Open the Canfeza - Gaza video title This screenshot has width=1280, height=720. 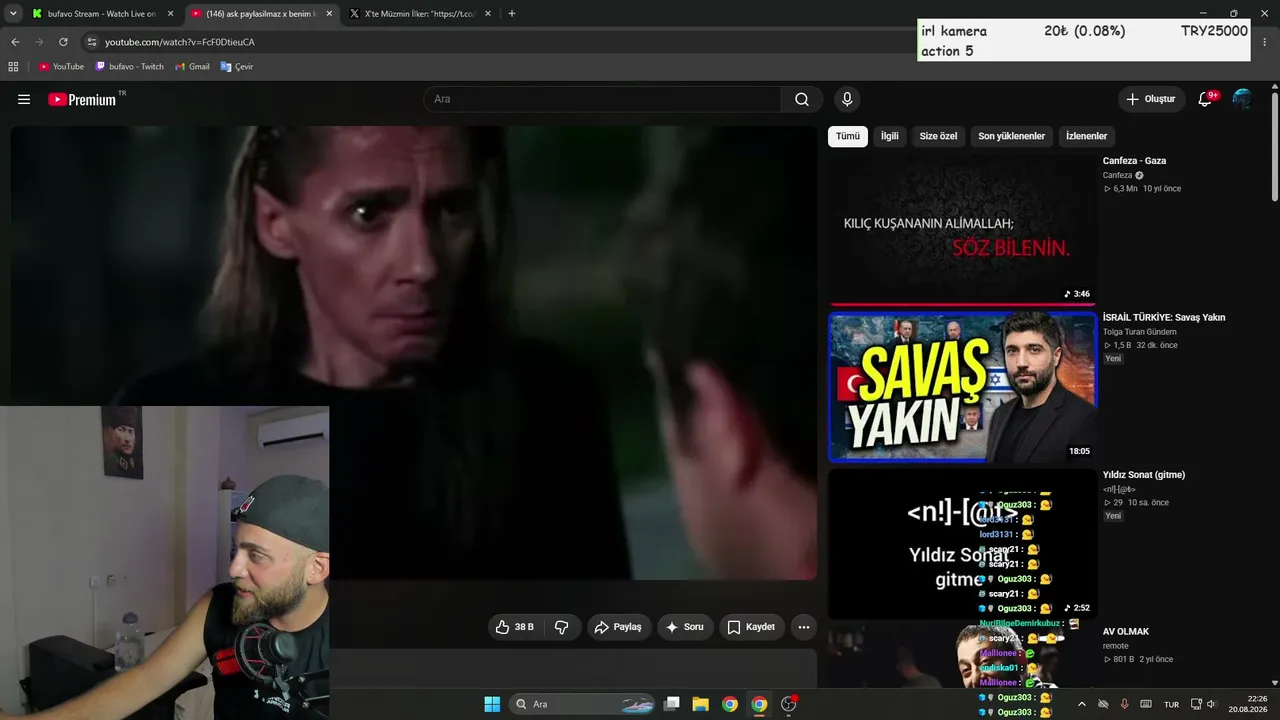click(x=1134, y=161)
